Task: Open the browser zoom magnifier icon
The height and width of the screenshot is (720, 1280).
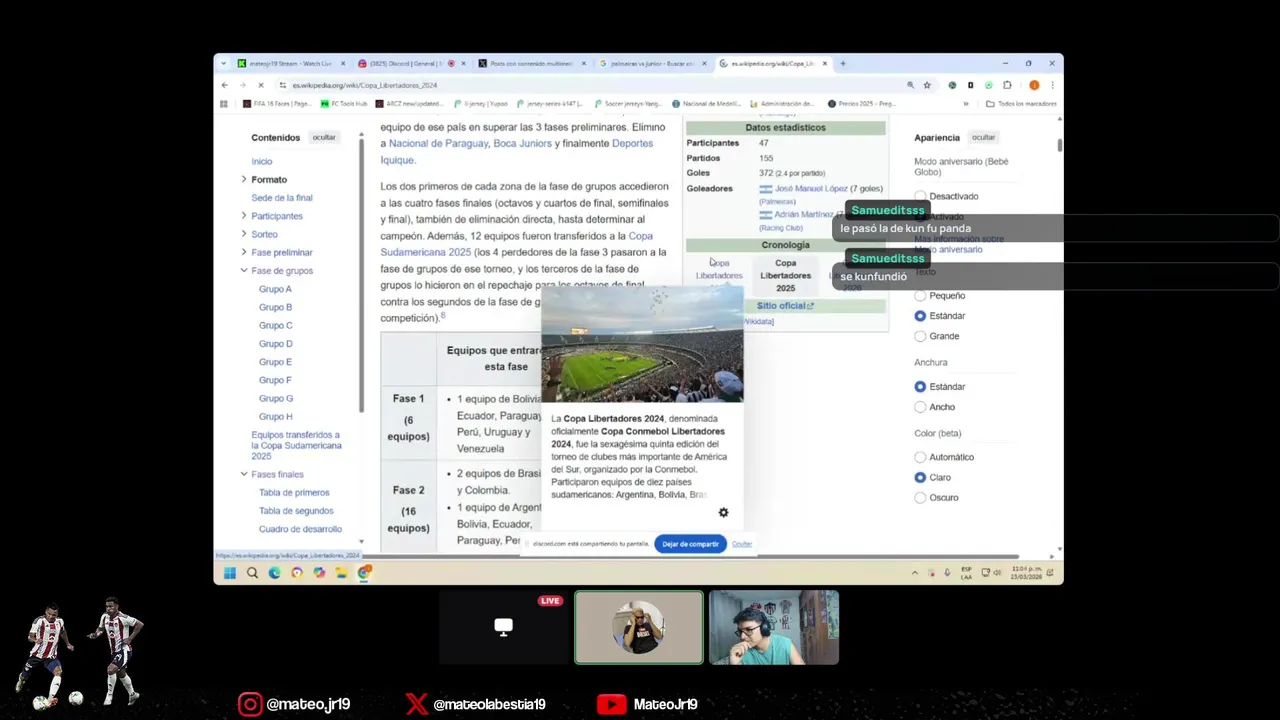Action: coord(910,85)
